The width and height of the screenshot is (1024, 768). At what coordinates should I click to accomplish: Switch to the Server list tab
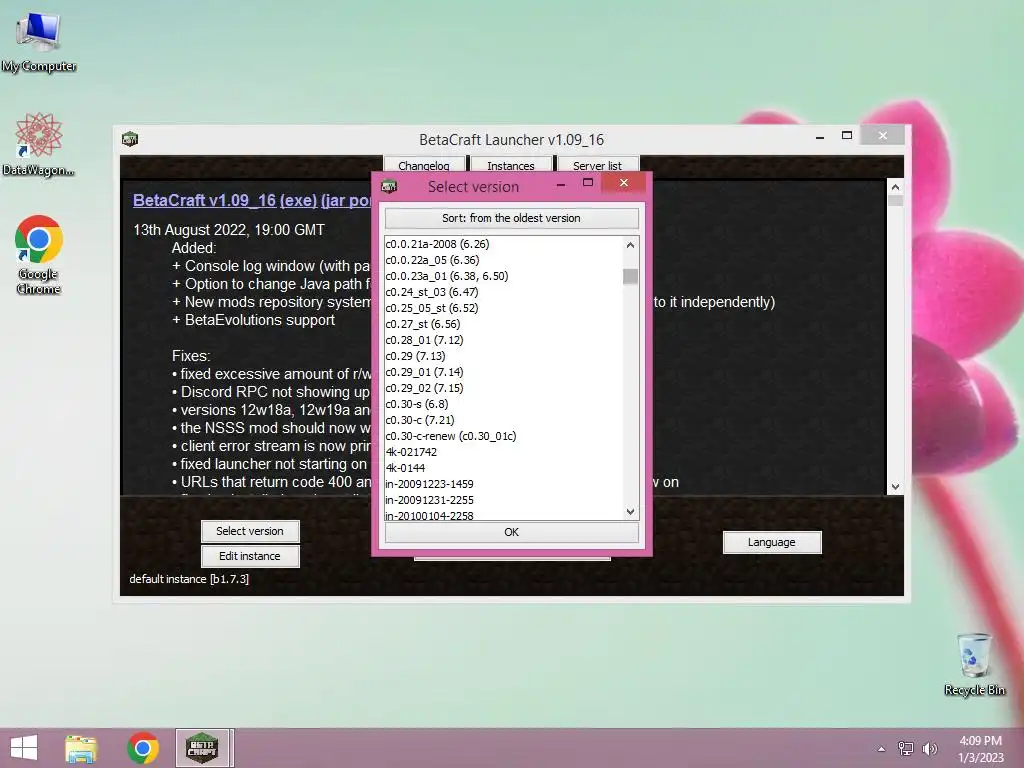(x=598, y=165)
